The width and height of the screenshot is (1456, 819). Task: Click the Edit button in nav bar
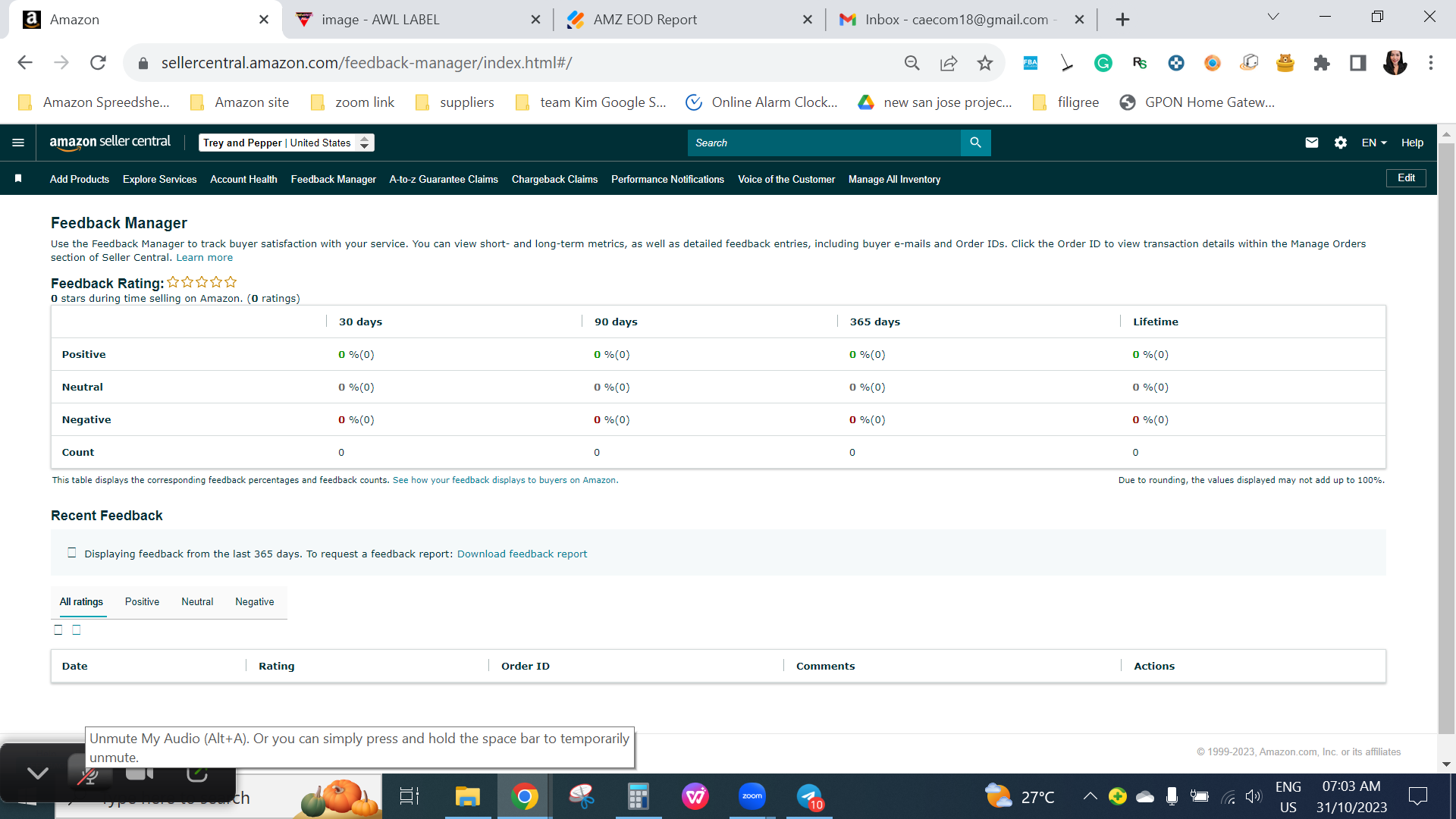coord(1406,178)
